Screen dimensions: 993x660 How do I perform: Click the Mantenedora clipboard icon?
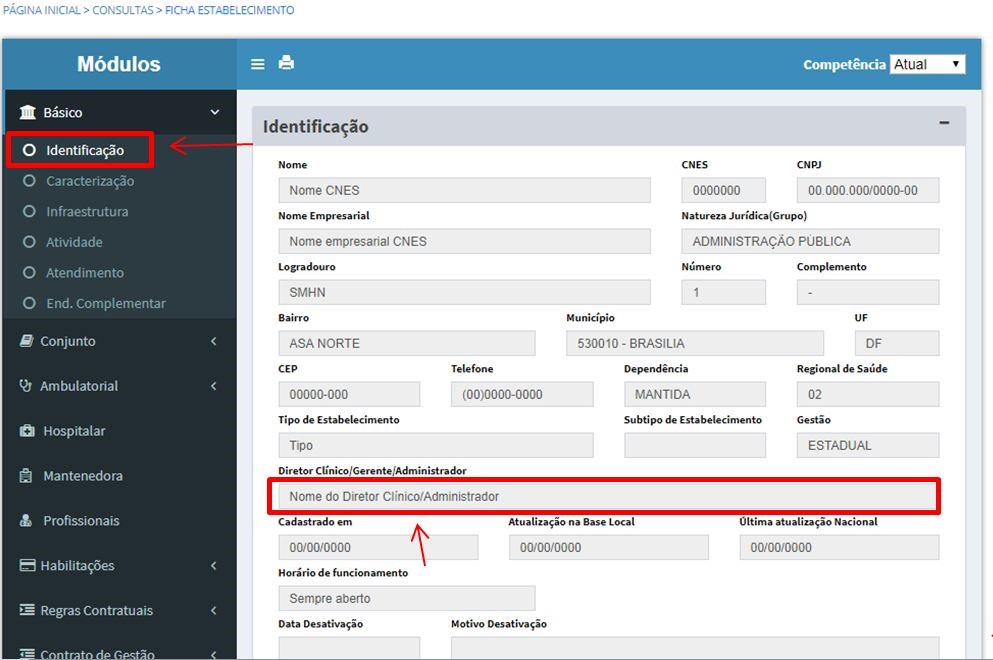tap(27, 476)
